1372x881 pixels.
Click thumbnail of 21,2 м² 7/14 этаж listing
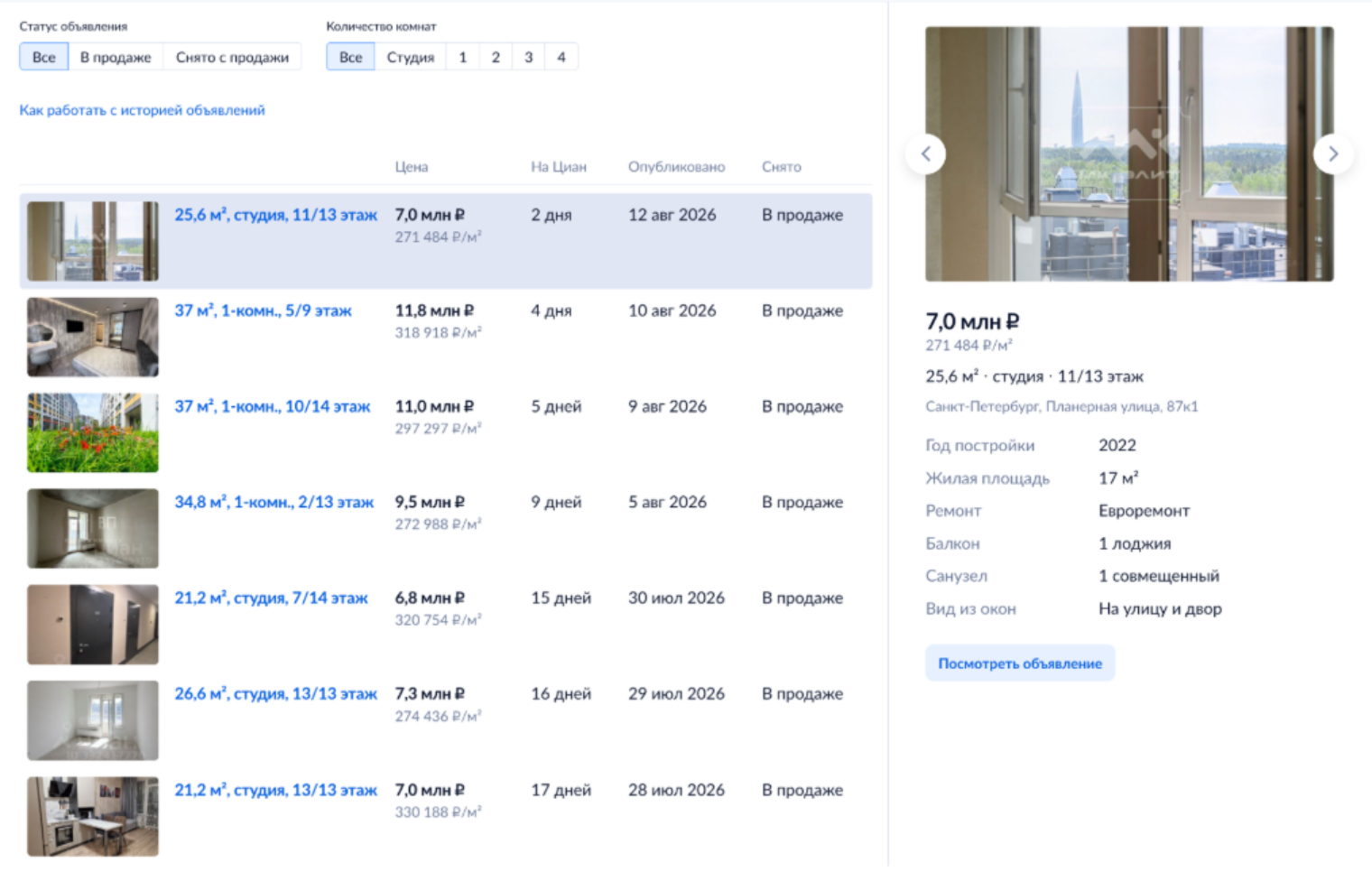93,625
